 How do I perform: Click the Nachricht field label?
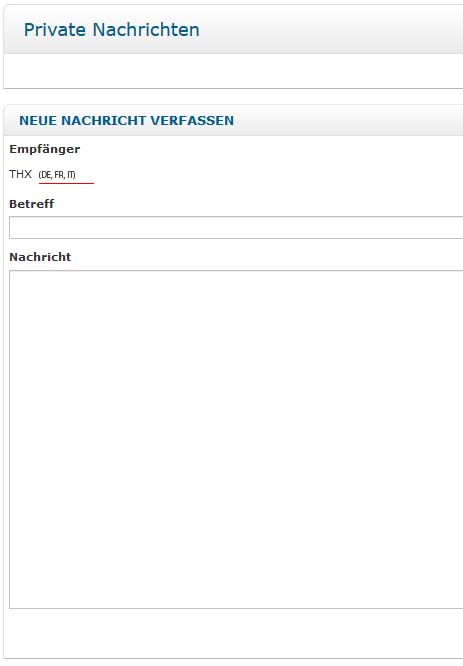pos(40,257)
